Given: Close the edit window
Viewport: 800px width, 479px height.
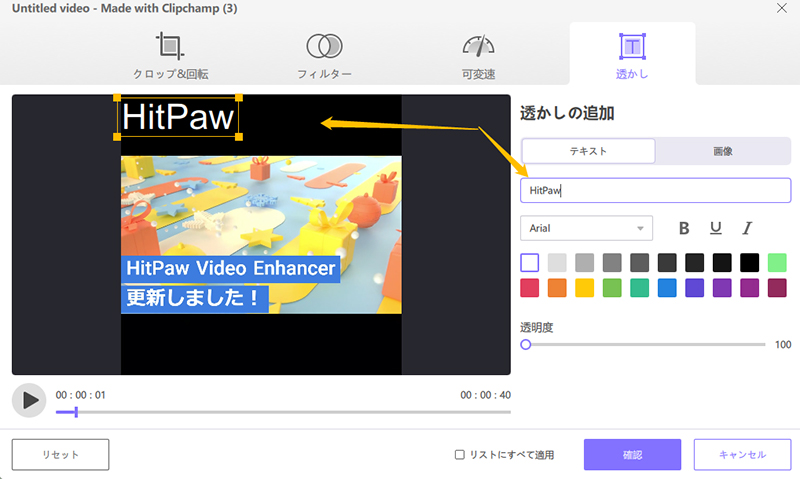Looking at the screenshot, I should coord(782,8).
